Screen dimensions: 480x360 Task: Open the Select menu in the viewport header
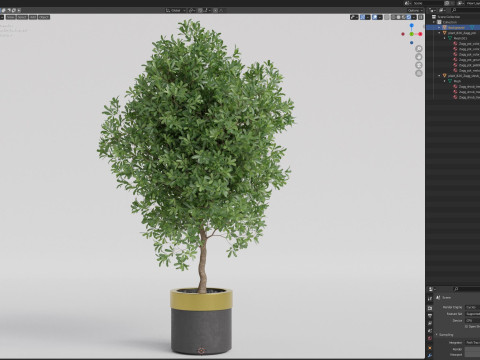point(22,17)
